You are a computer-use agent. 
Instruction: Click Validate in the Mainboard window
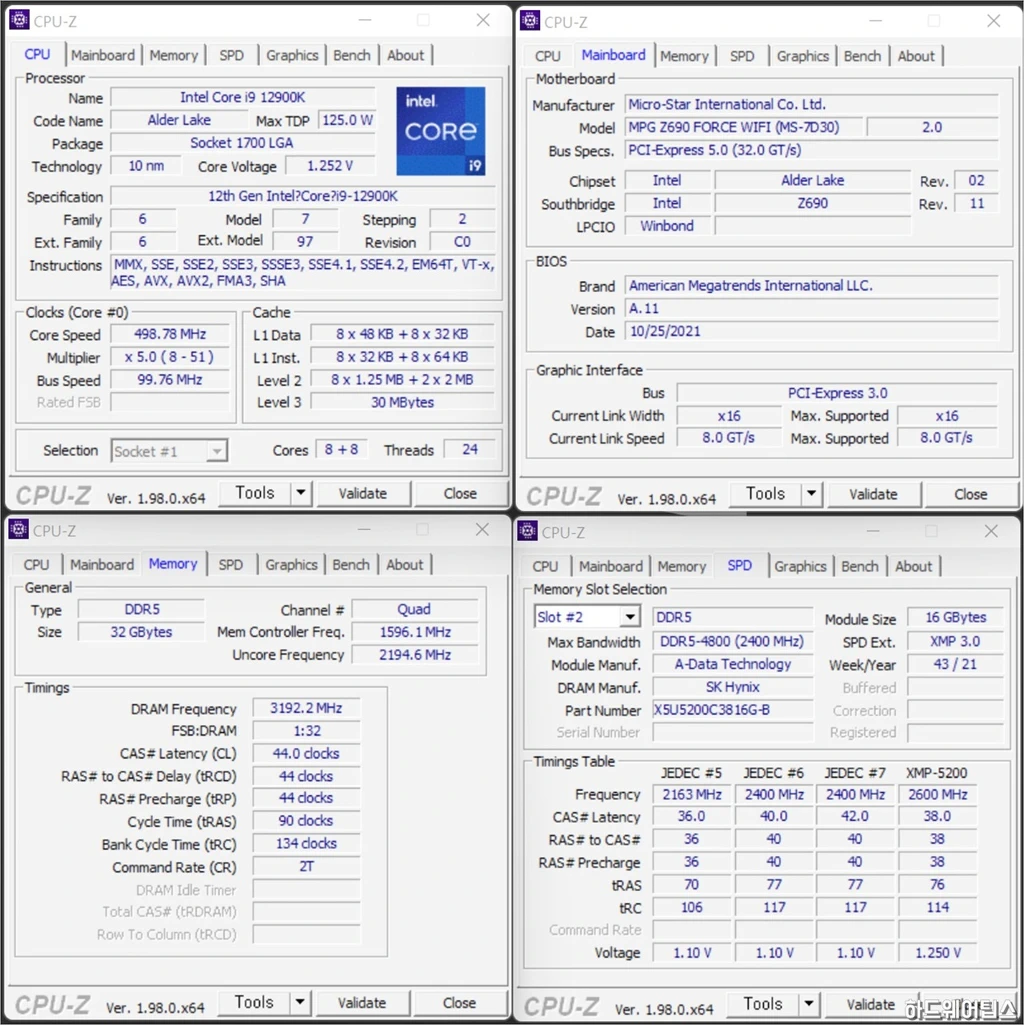tap(874, 494)
